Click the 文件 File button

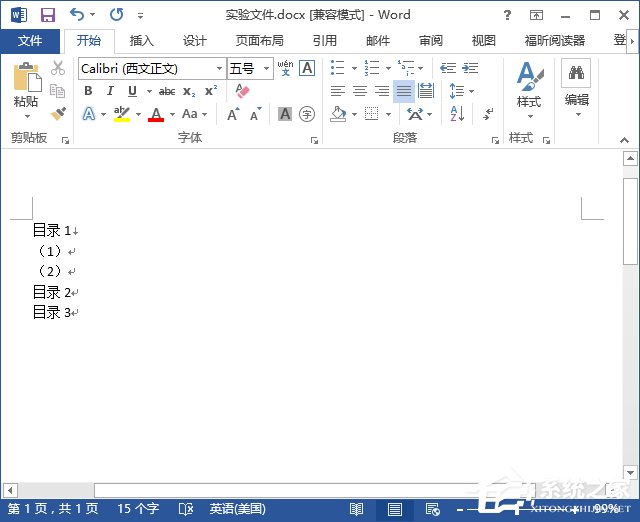pyautogui.click(x=30, y=41)
